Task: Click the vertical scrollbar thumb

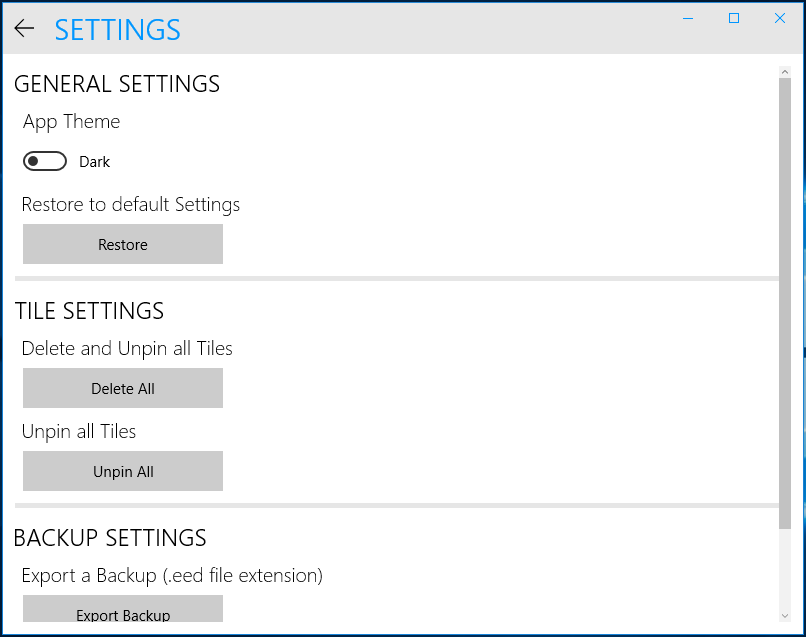Action: pyautogui.click(x=784, y=303)
